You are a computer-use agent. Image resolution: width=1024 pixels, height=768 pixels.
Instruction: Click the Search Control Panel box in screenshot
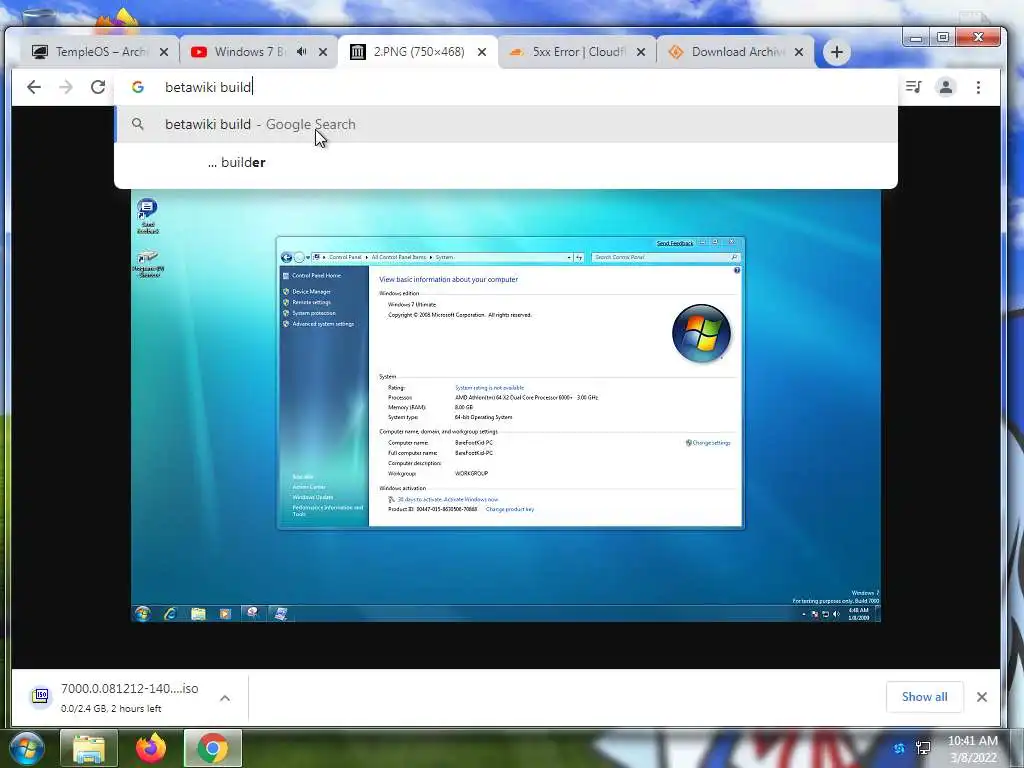tap(665, 257)
